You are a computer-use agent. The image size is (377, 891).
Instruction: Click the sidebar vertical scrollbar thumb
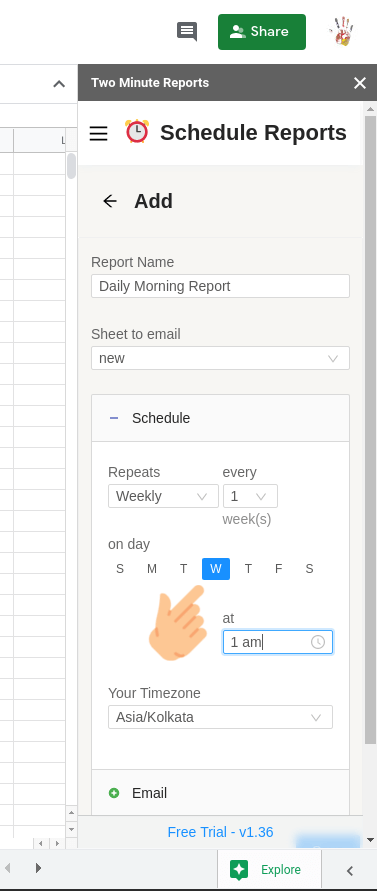coord(370,429)
